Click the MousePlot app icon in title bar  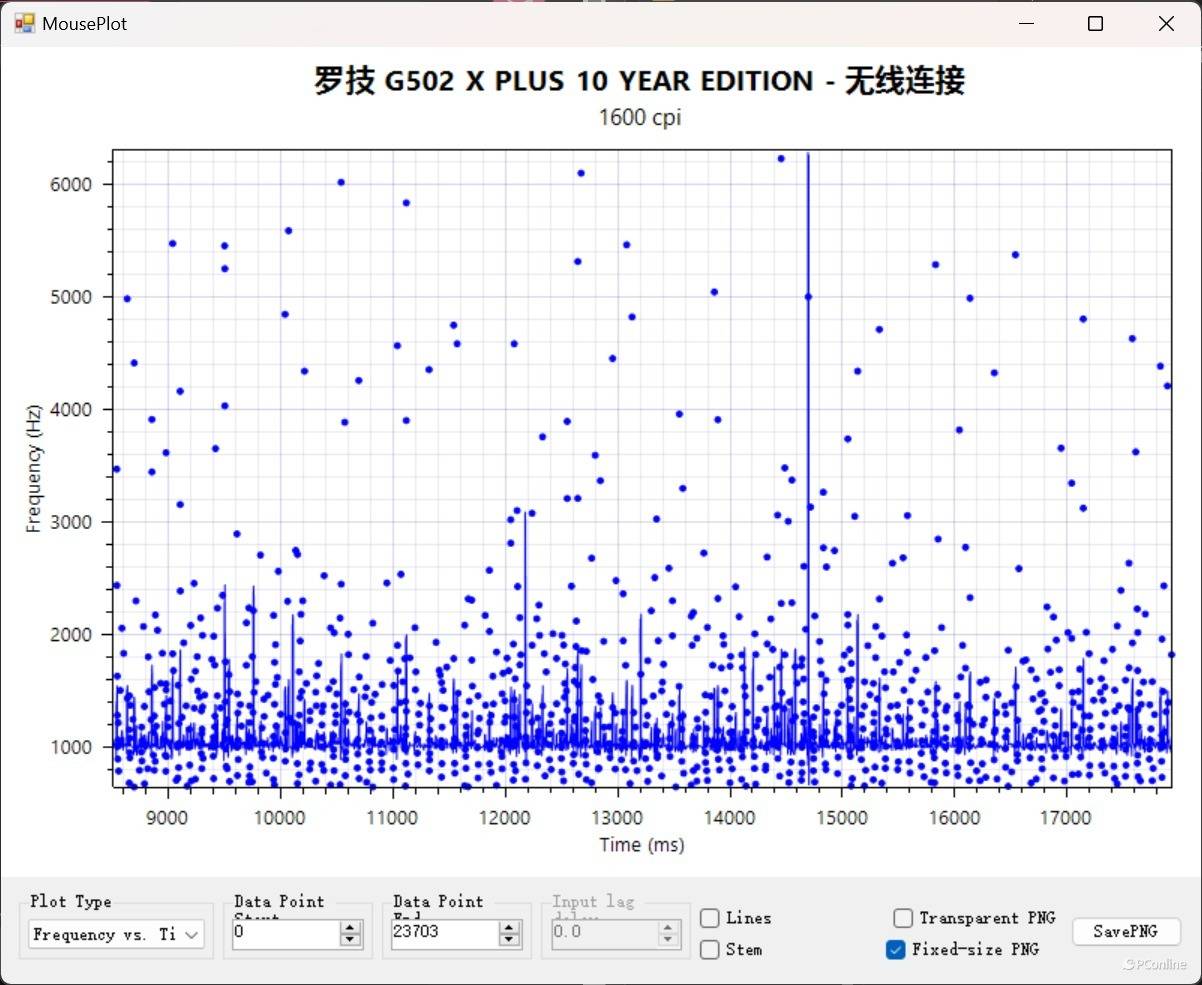pyautogui.click(x=24, y=23)
